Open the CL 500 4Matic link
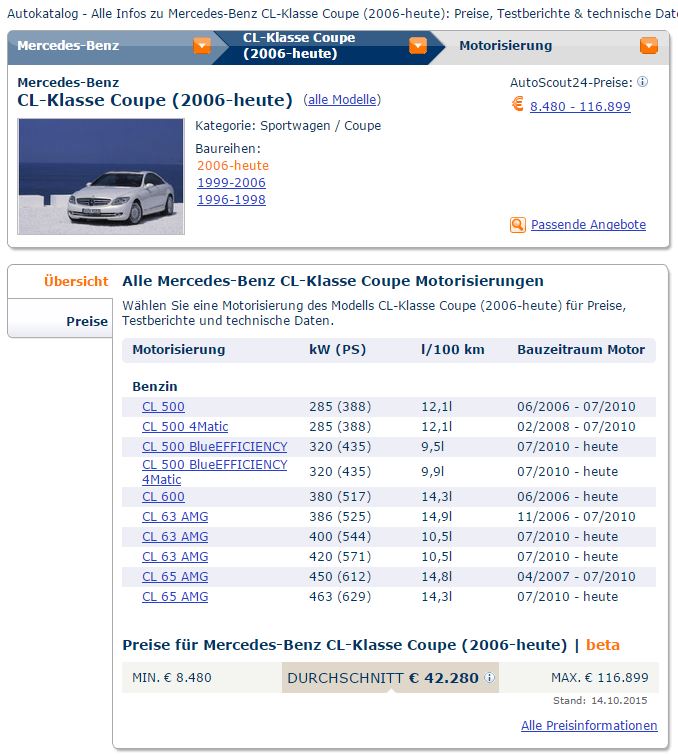 tap(185, 427)
